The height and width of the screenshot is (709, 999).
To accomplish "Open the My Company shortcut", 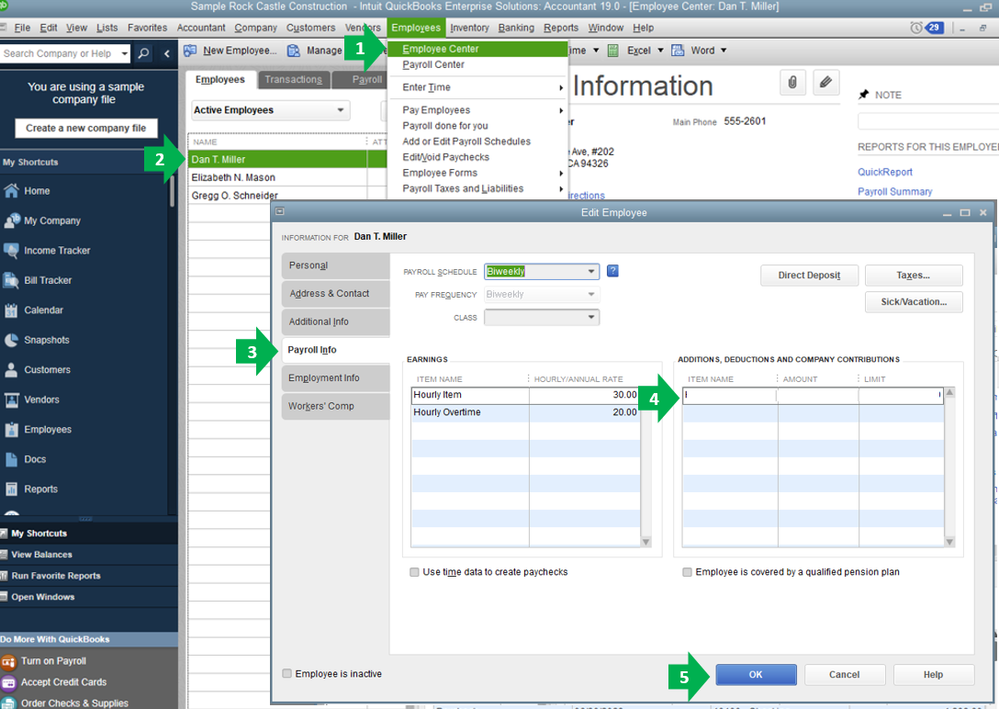I will point(42,220).
